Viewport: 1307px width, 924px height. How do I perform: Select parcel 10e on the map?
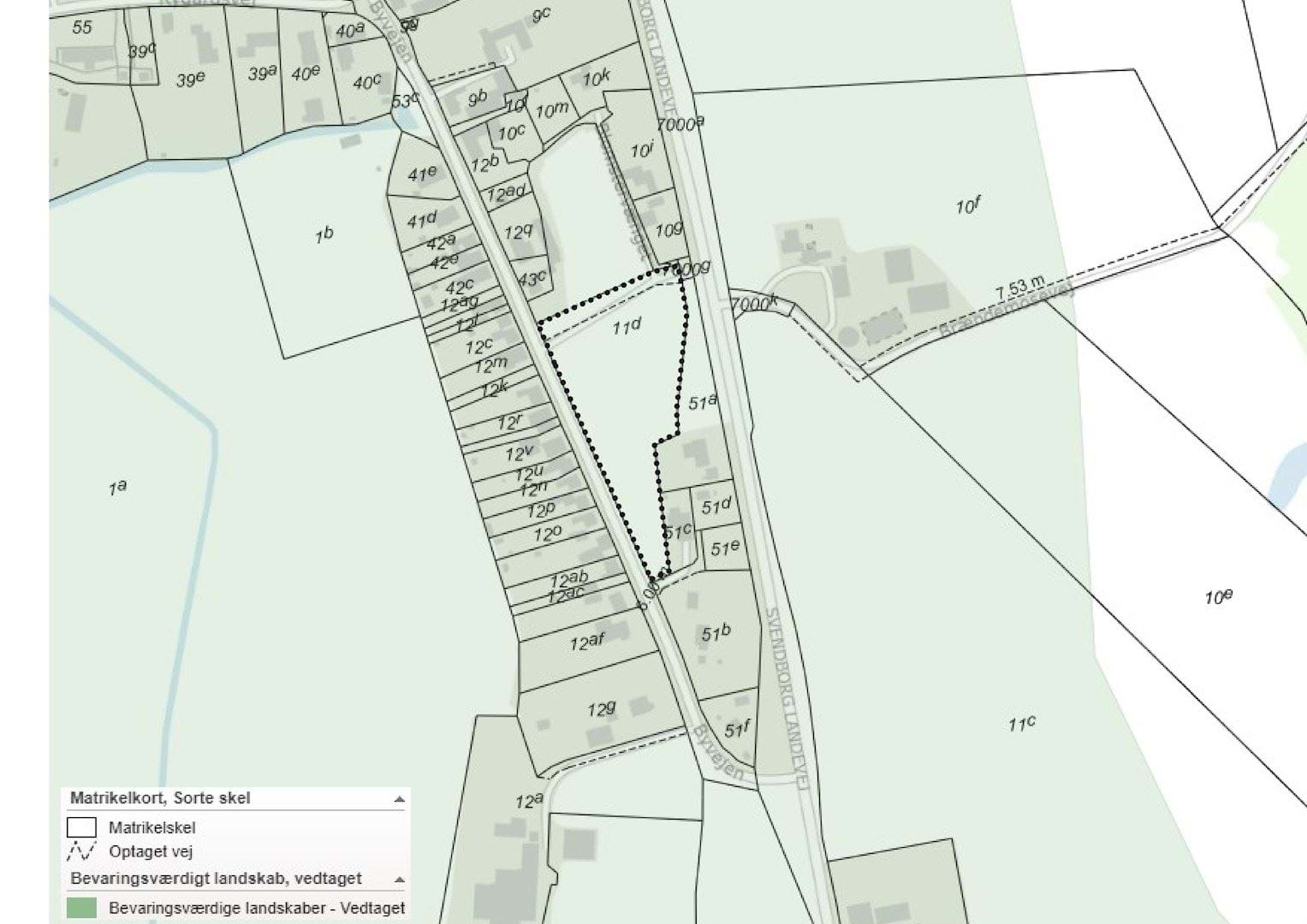(1218, 597)
